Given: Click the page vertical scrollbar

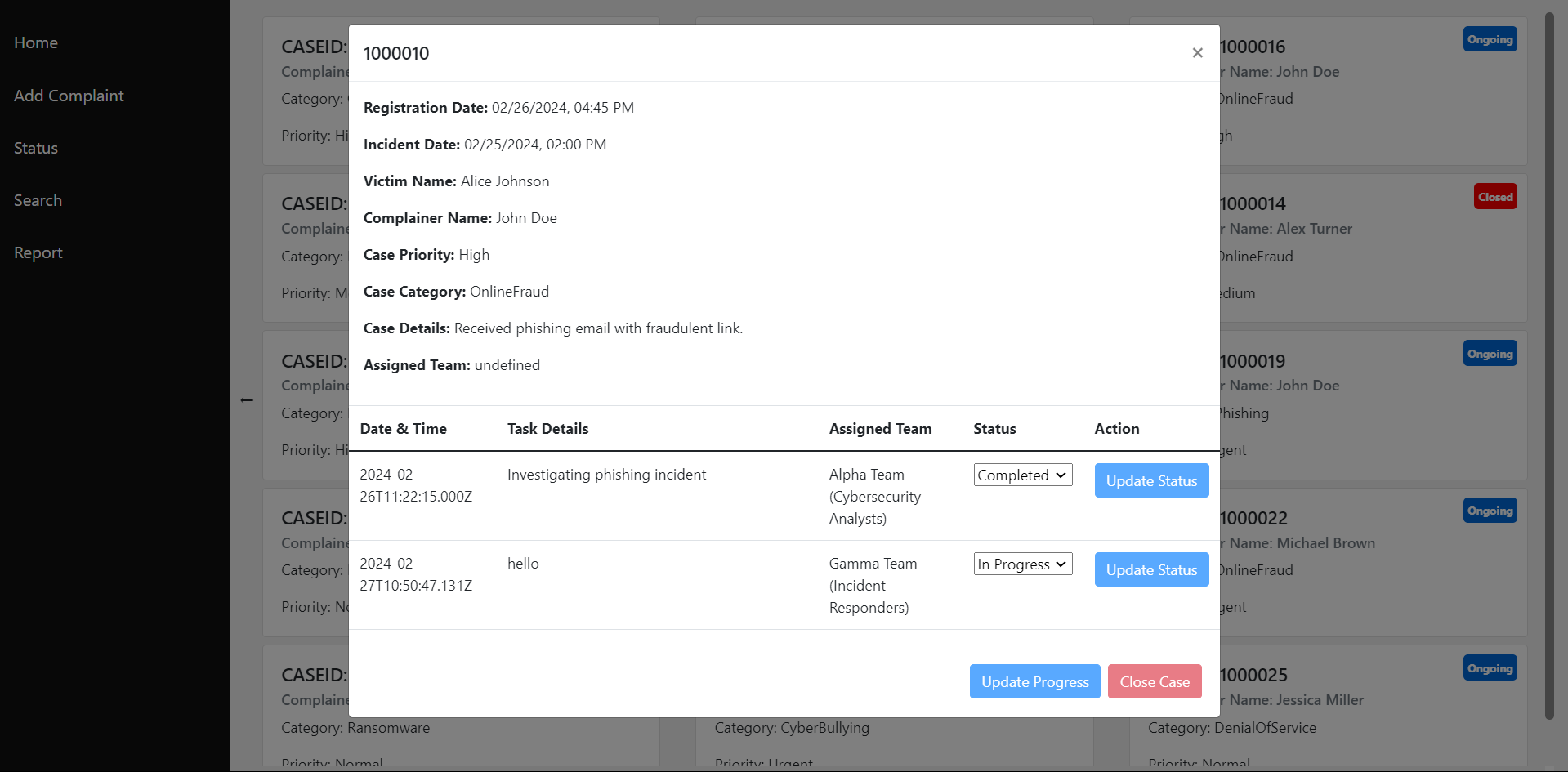Looking at the screenshot, I should tap(1549, 366).
